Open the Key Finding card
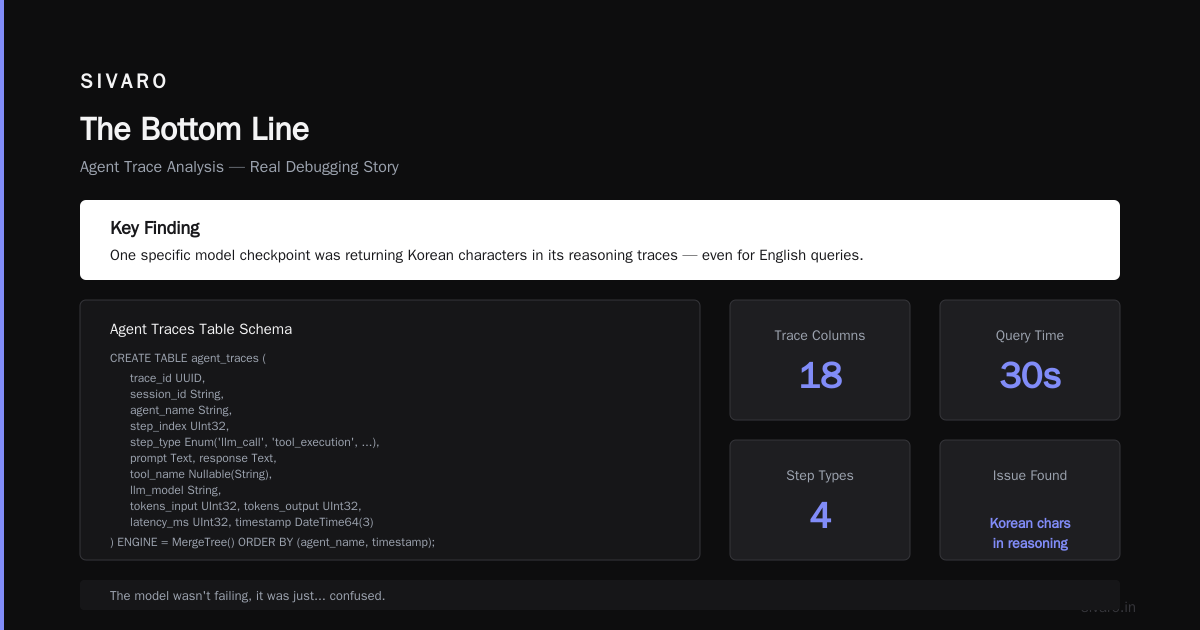Image resolution: width=1200 pixels, height=630 pixels. [600, 240]
